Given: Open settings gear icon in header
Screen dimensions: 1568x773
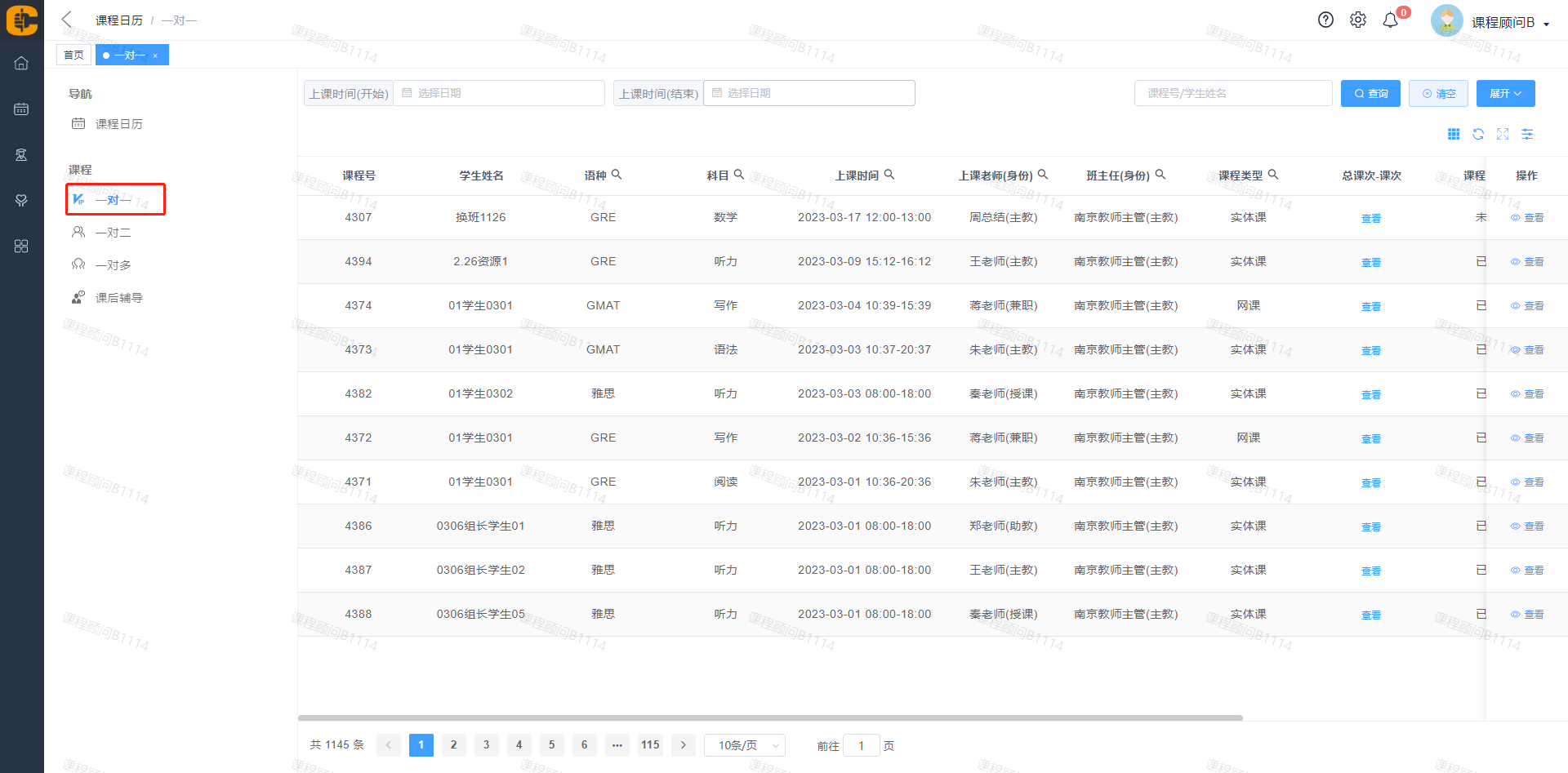Looking at the screenshot, I should 1357,20.
